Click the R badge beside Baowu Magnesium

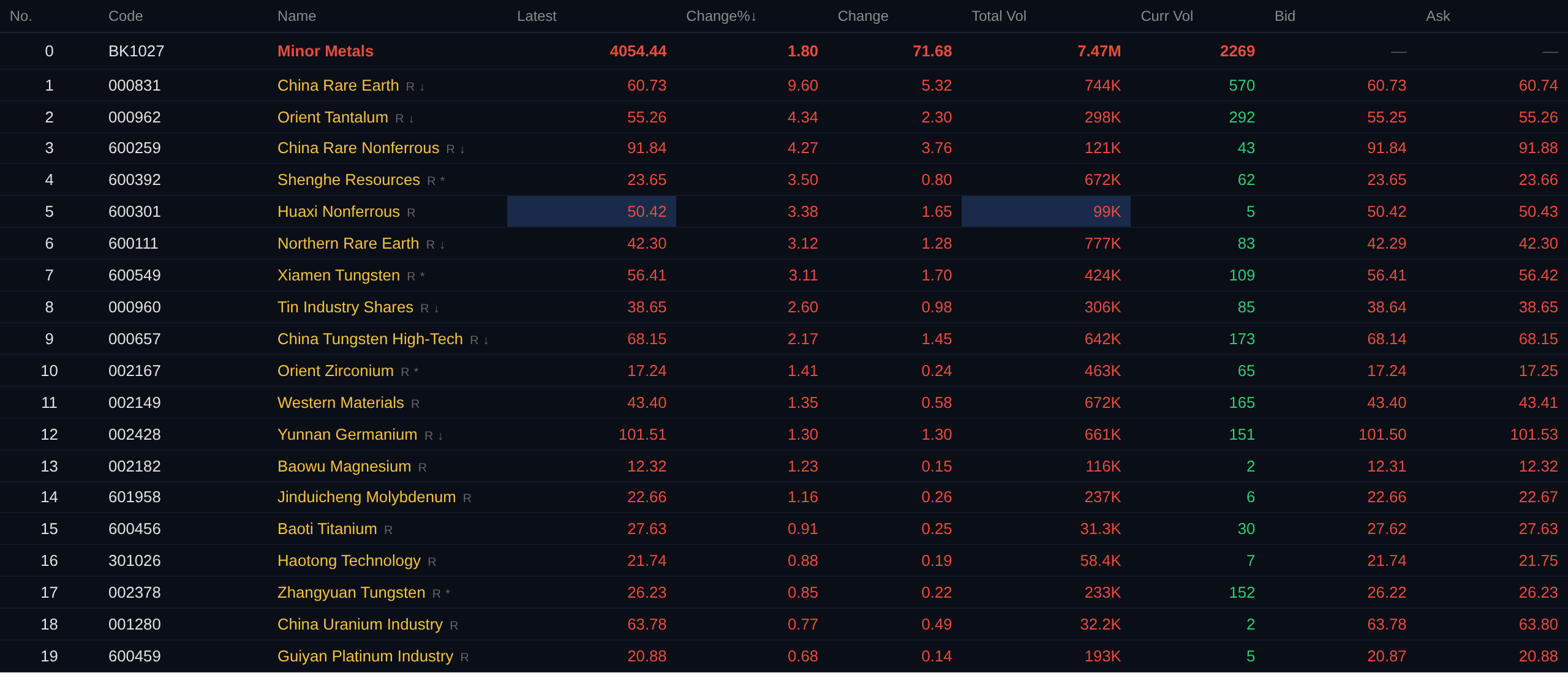pos(422,468)
